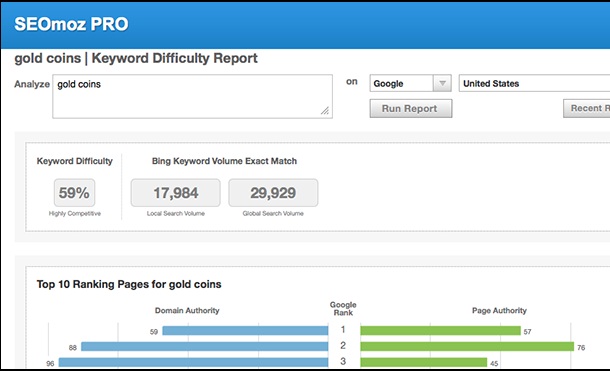Click the green Page Authority bar for rank 2
The height and width of the screenshot is (371, 610).
click(x=467, y=346)
